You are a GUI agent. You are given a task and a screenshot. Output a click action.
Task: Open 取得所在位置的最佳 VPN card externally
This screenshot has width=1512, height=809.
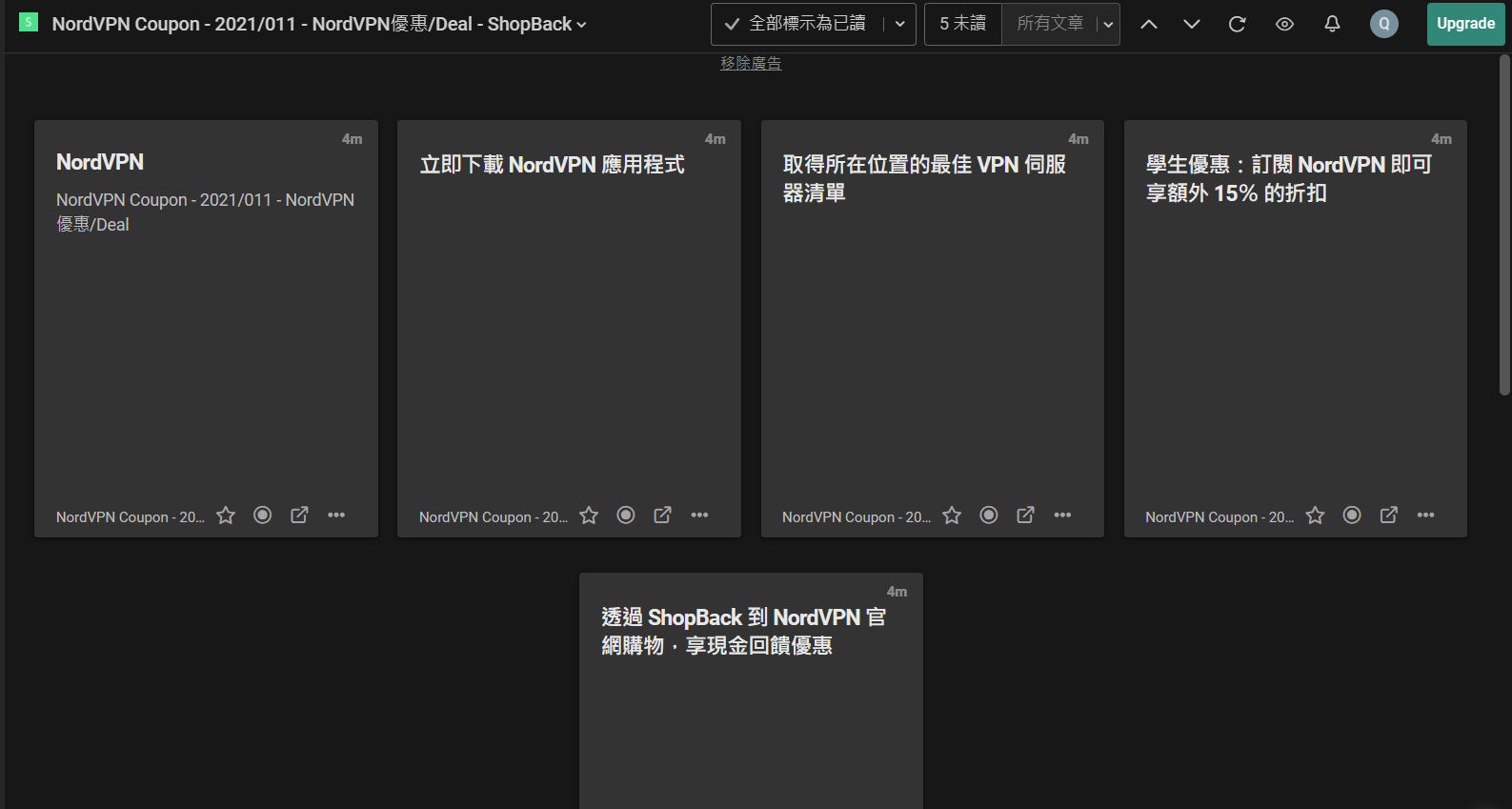tap(1025, 516)
